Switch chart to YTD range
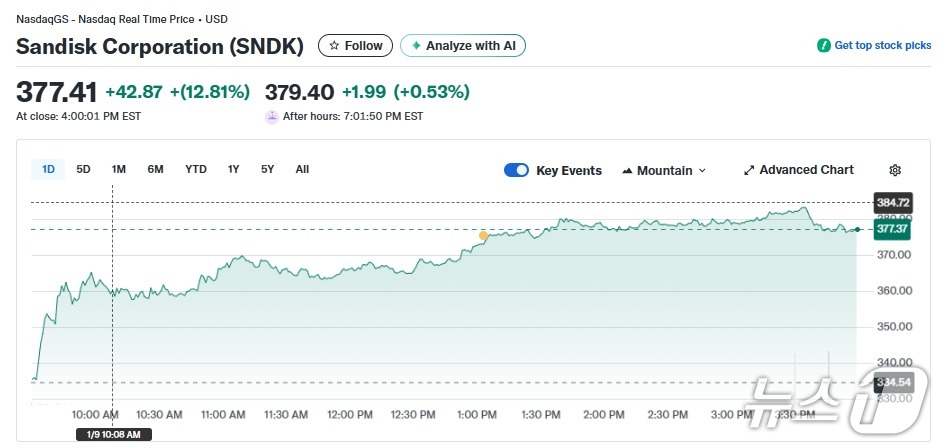This screenshot has width=942, height=448. (196, 169)
